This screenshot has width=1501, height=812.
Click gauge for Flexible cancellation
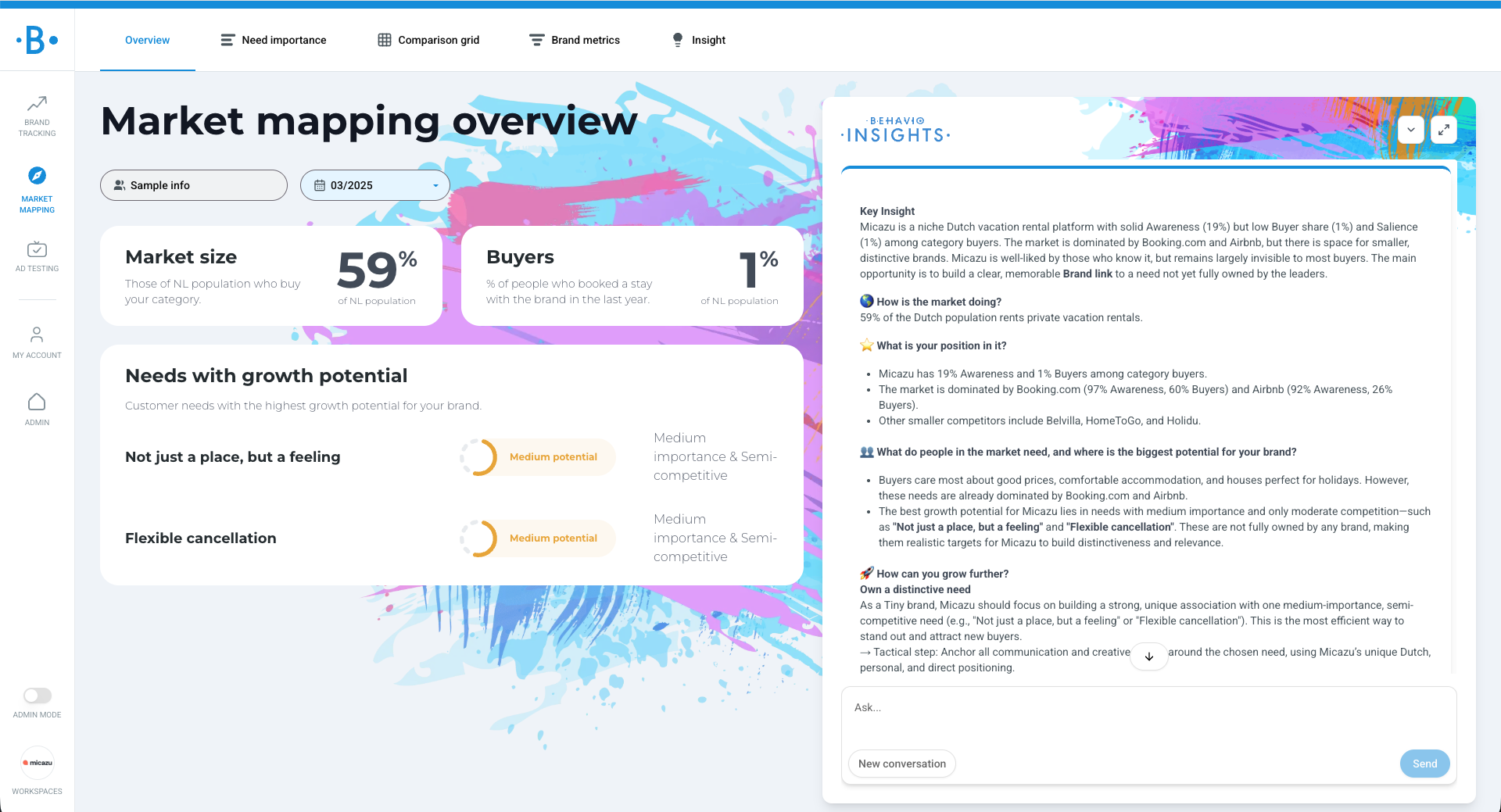[x=478, y=538]
